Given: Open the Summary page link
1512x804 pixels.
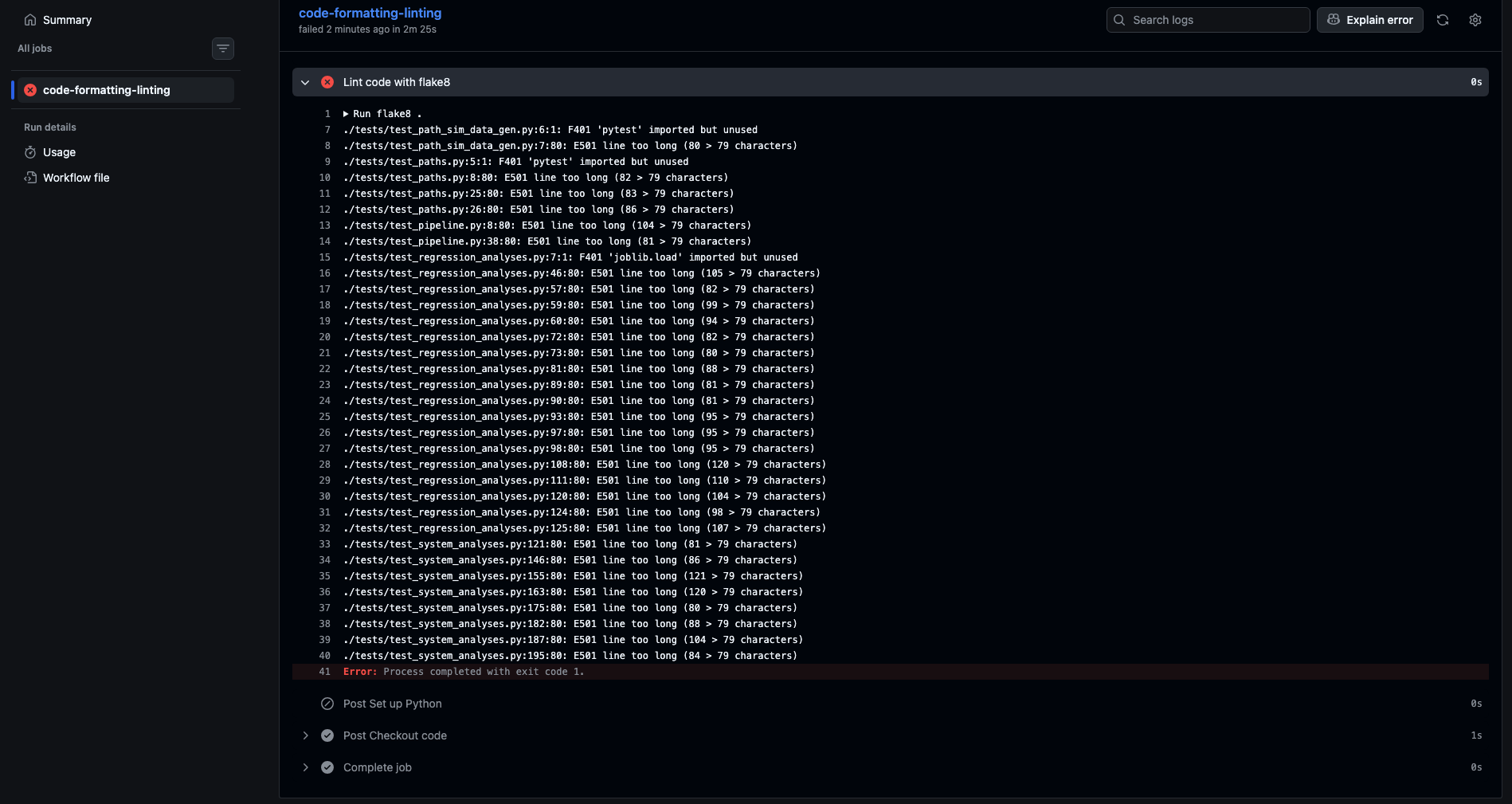Looking at the screenshot, I should pos(67,20).
